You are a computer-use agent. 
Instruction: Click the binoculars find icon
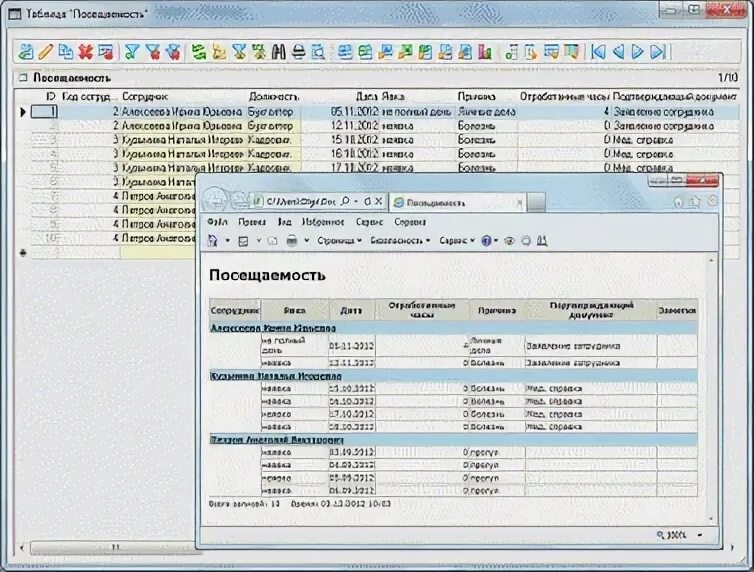tap(279, 51)
